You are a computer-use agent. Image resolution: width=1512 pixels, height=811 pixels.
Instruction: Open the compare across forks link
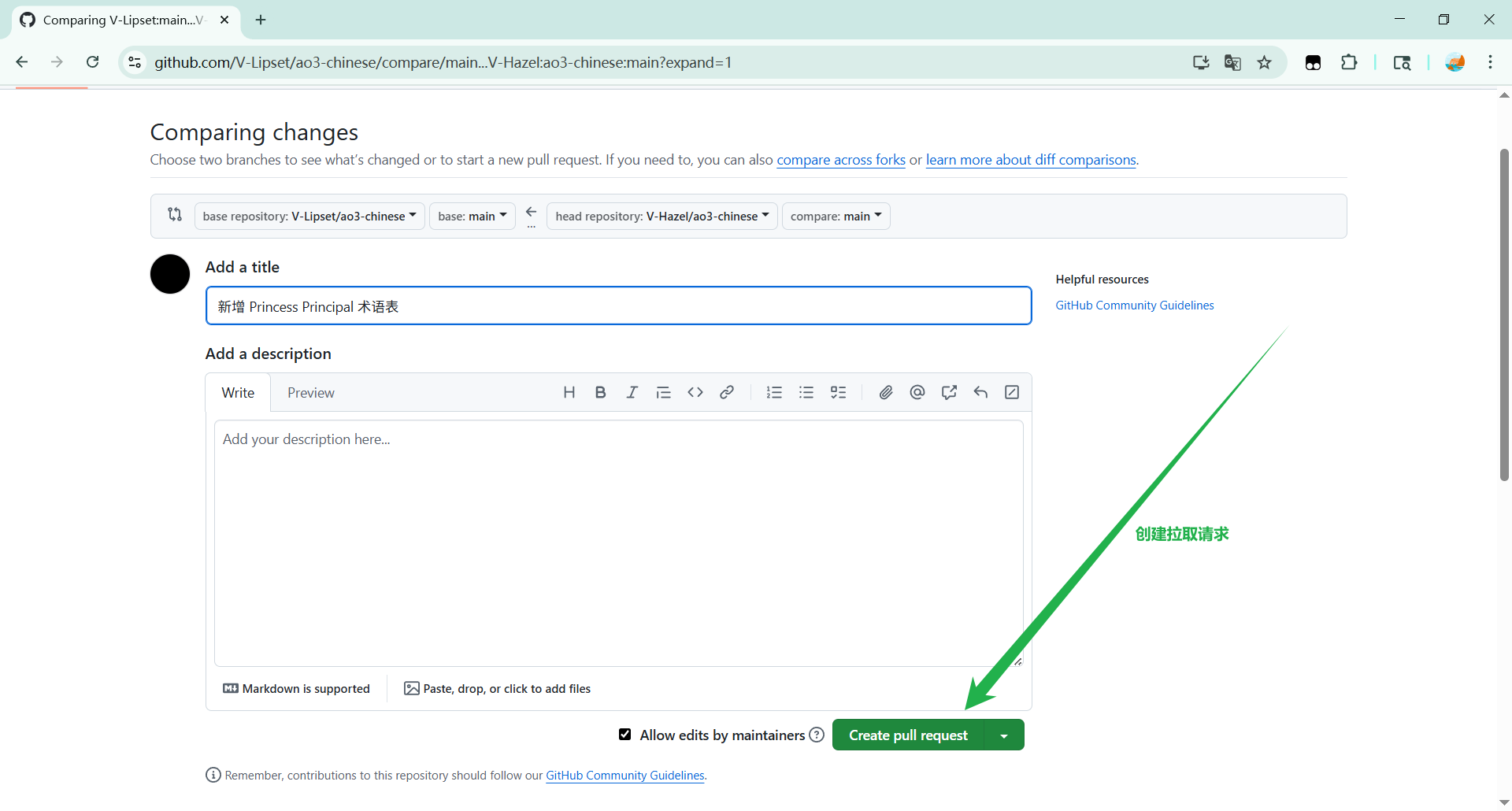click(840, 160)
